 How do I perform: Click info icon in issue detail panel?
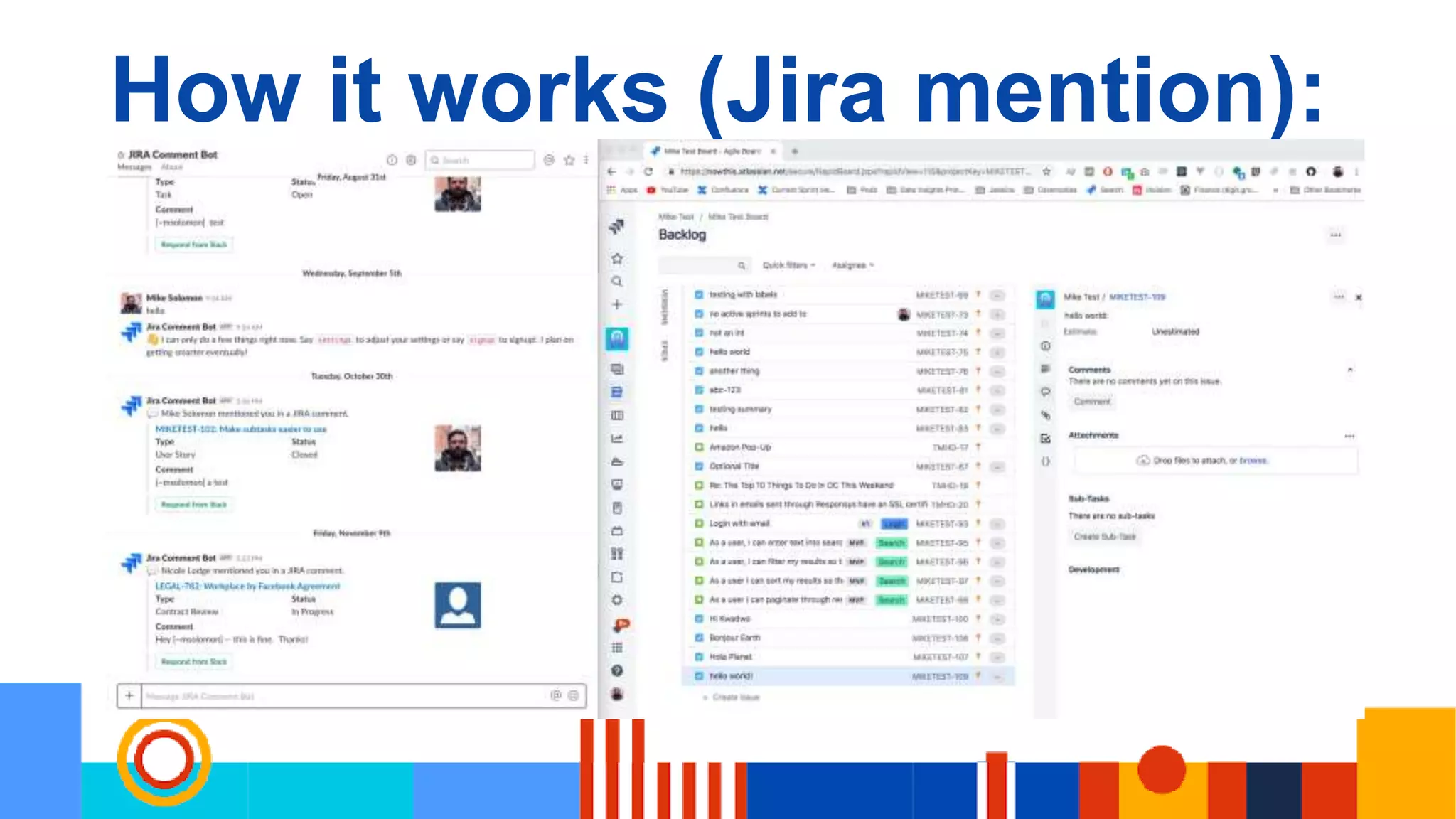coord(1045,346)
